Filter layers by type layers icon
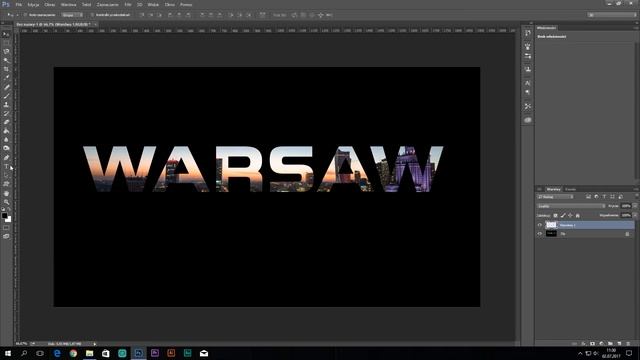The image size is (640, 360). (x=604, y=197)
